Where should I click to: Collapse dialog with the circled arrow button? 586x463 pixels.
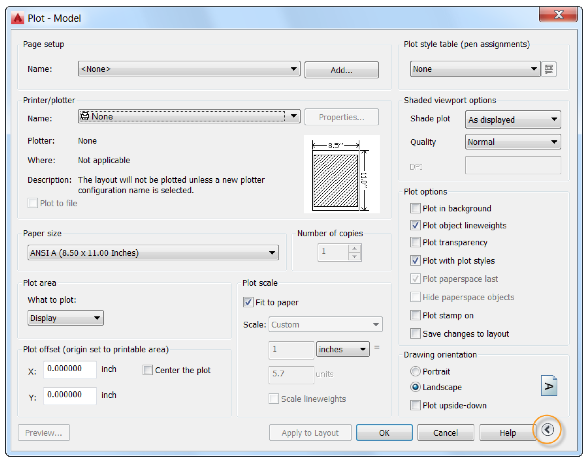(548, 430)
